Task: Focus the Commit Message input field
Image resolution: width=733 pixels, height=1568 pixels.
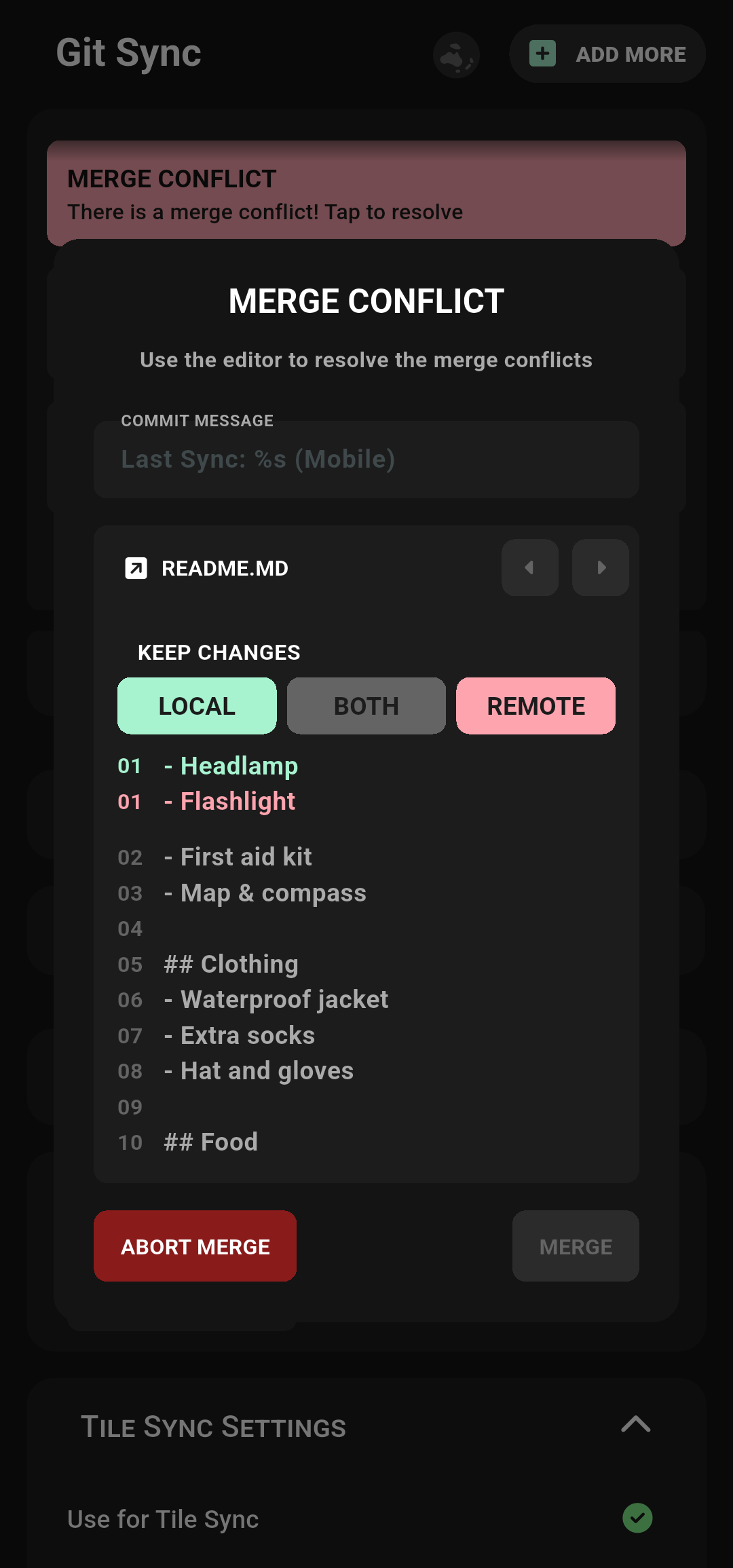Action: pos(366,460)
